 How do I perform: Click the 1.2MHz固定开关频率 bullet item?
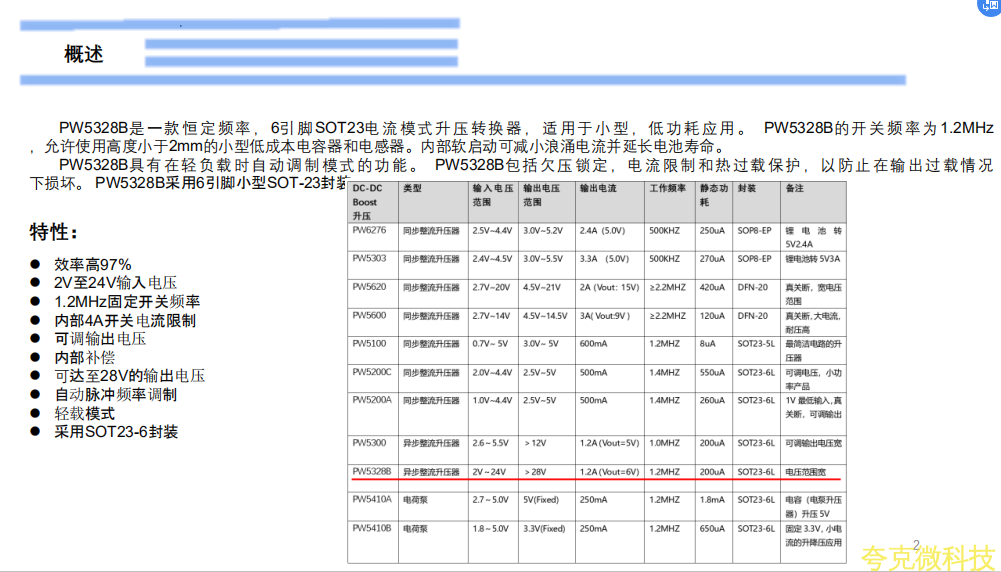tap(127, 301)
